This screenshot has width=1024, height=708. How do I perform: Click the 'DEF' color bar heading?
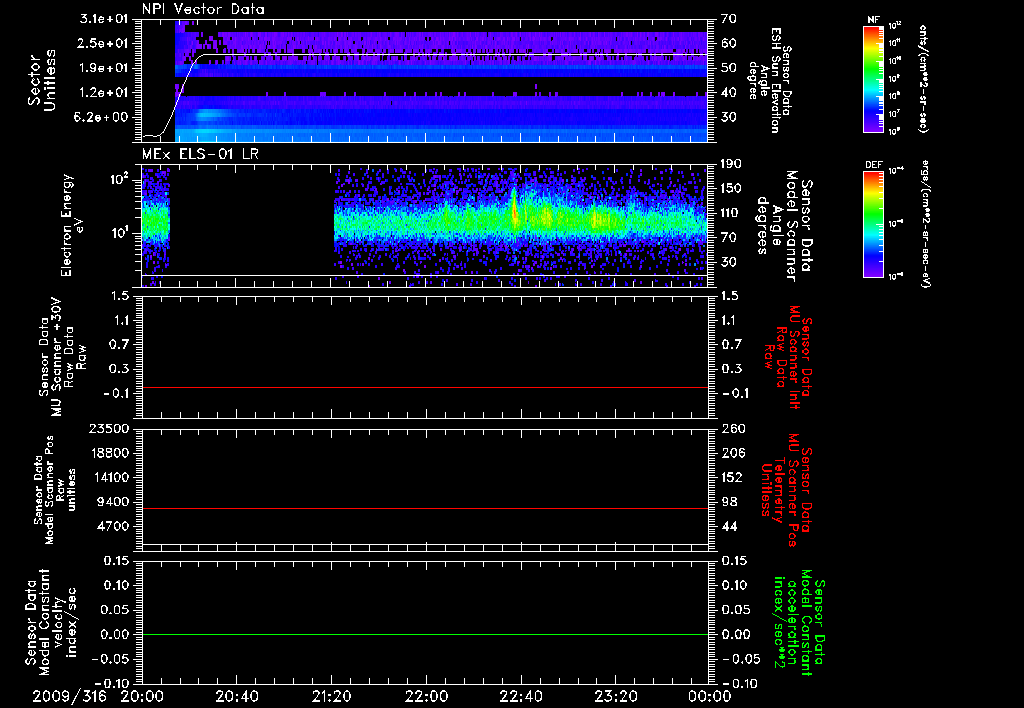874,165
